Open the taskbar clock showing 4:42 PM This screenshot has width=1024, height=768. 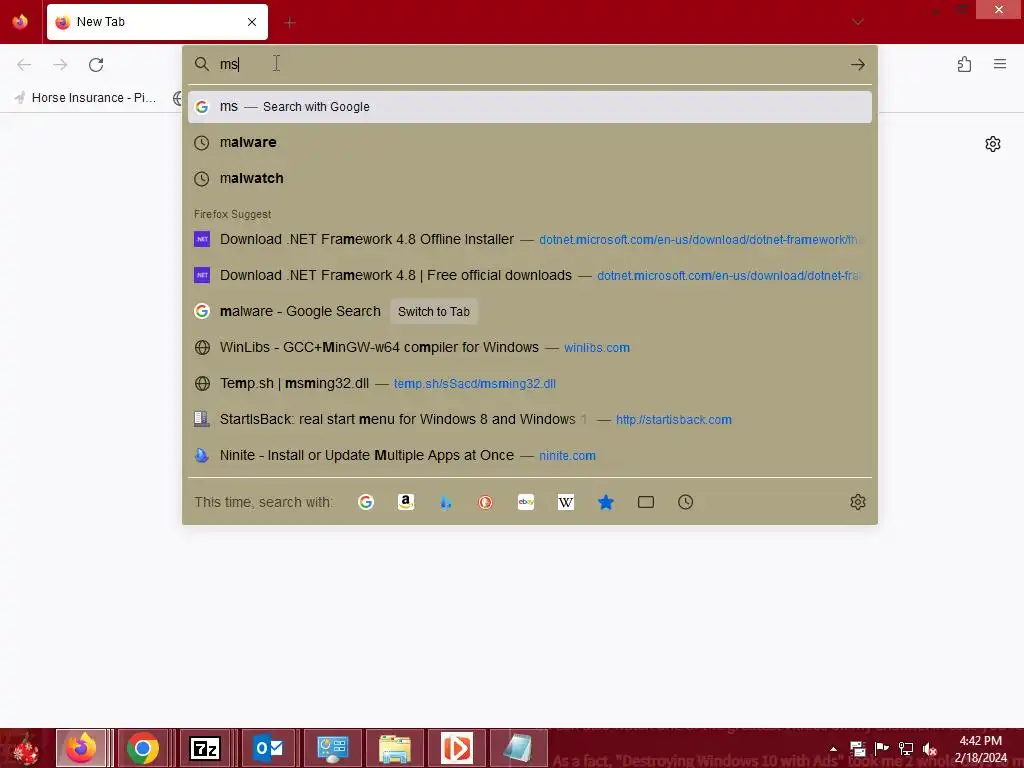point(980,749)
